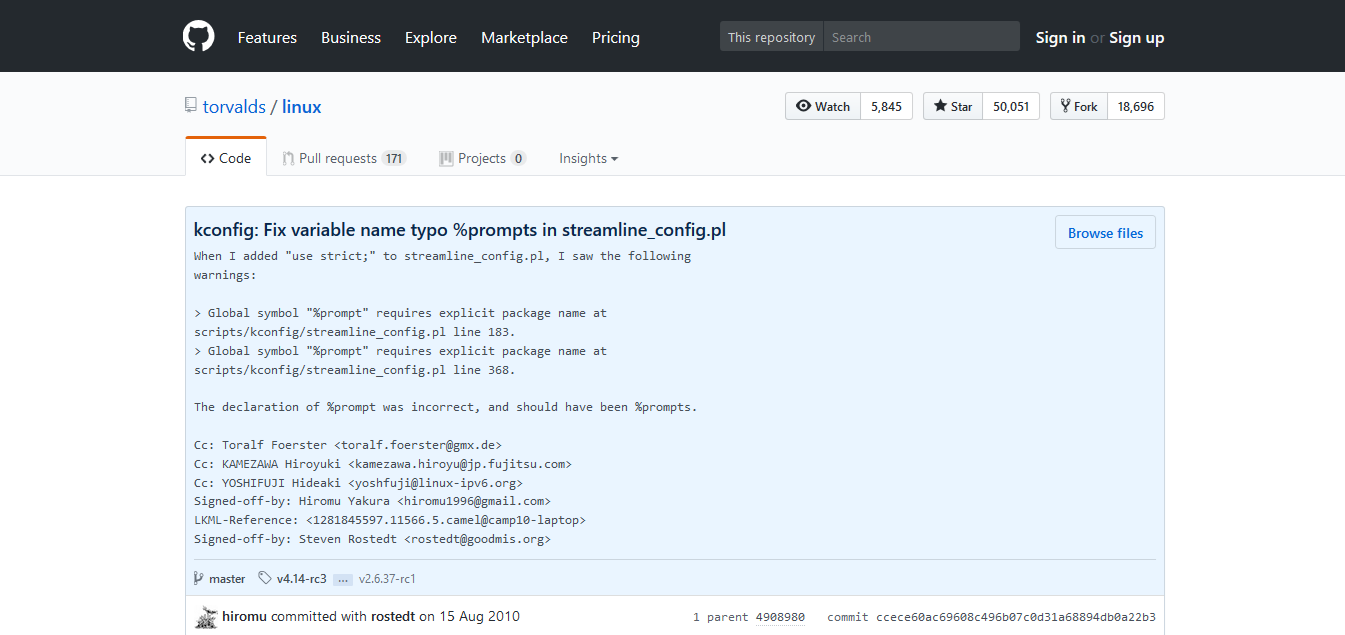
Task: Star the linux repository
Action: pos(953,106)
